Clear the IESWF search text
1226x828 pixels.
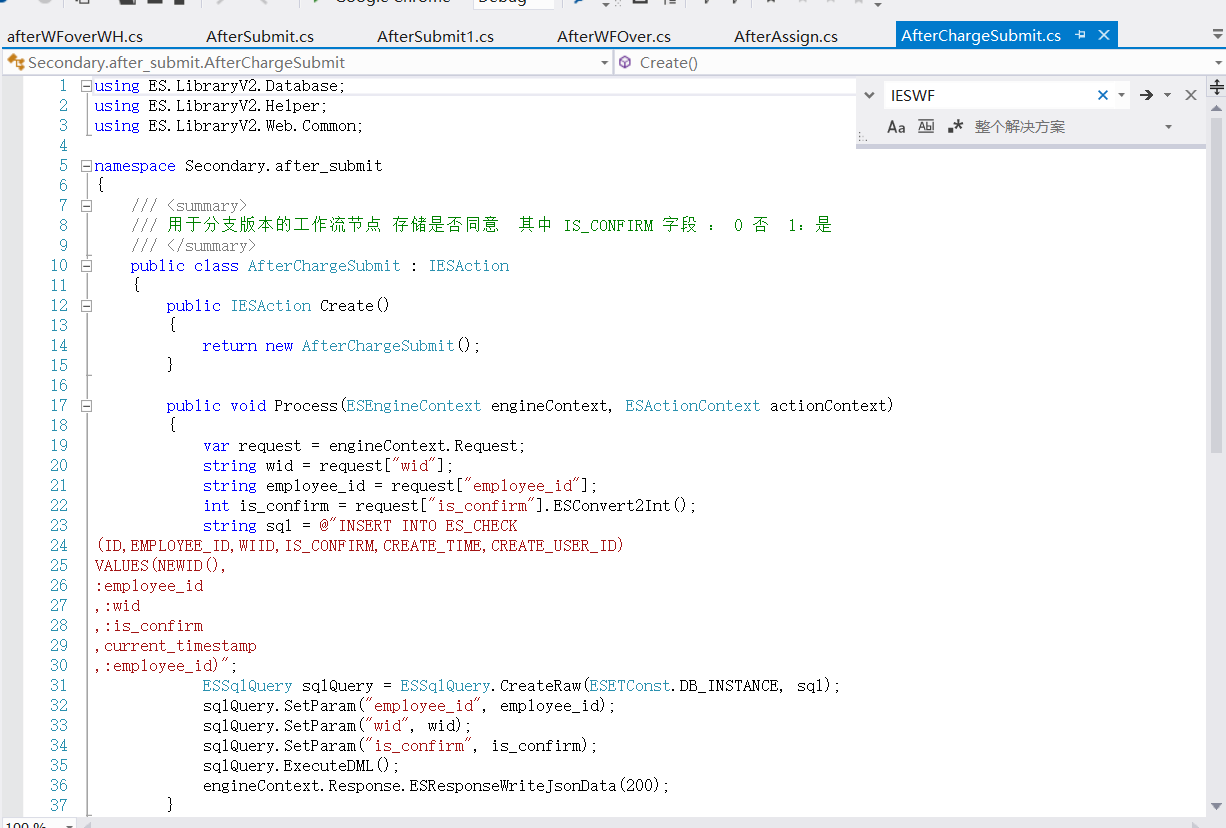click(x=1103, y=95)
